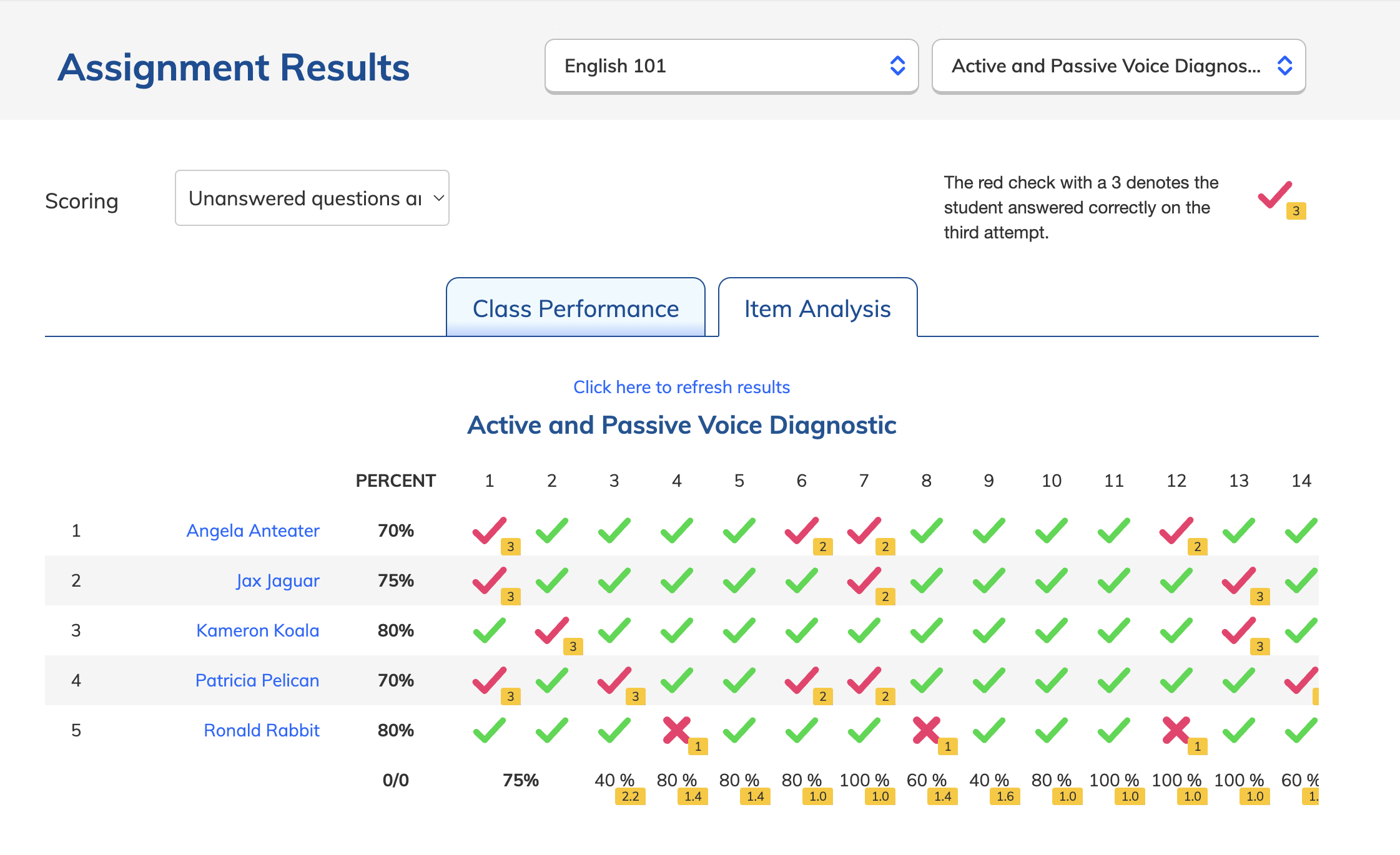Expand the Scoring unanswered questions dropdown

click(x=312, y=198)
